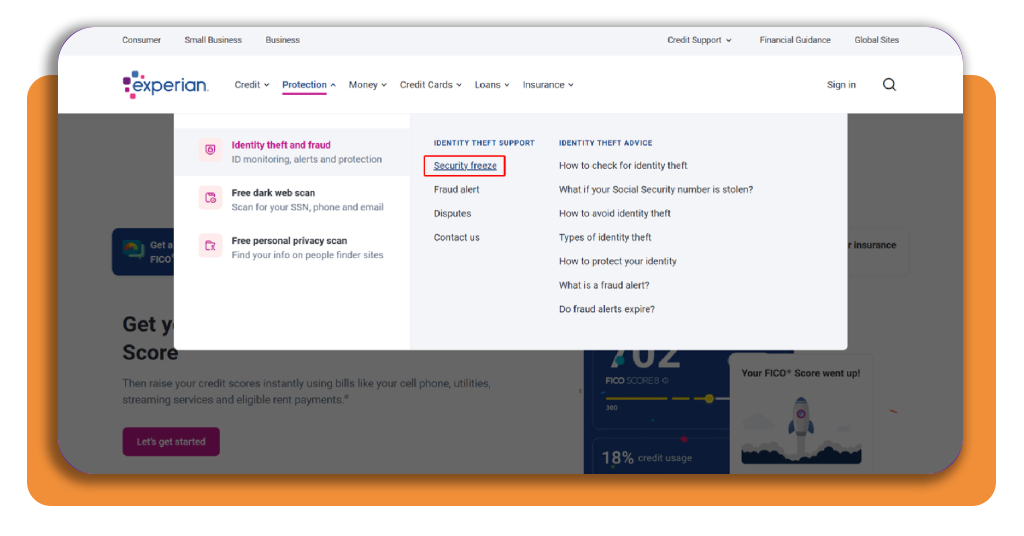Click the Free personal privacy scan icon
The width and height of the screenshot is (1024, 536).
(210, 245)
